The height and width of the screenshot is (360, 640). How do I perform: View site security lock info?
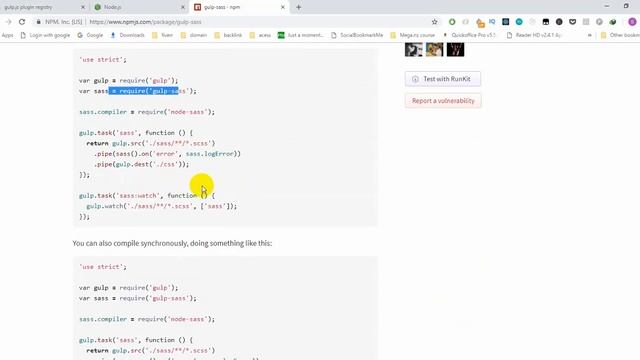38,22
